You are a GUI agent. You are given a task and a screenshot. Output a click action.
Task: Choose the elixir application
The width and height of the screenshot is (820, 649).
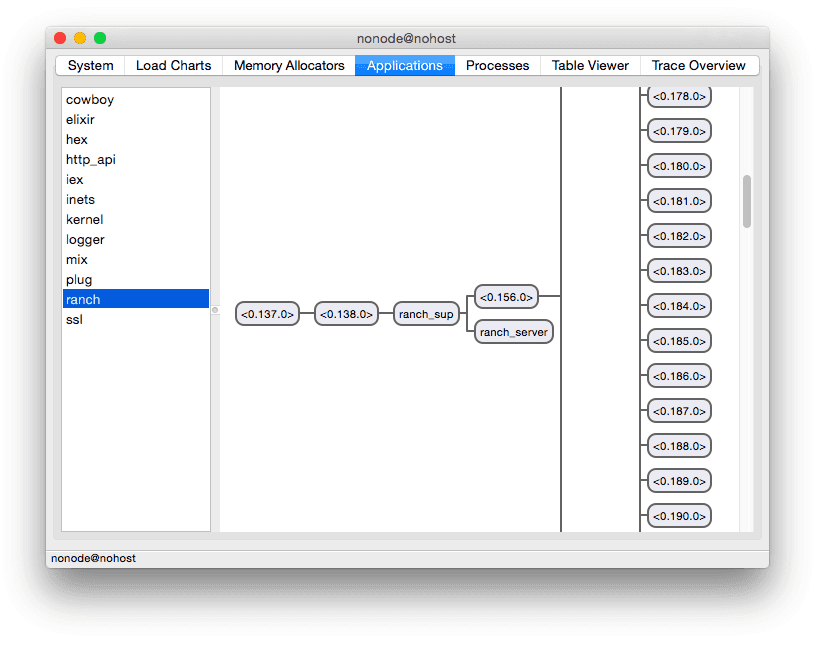(81, 120)
